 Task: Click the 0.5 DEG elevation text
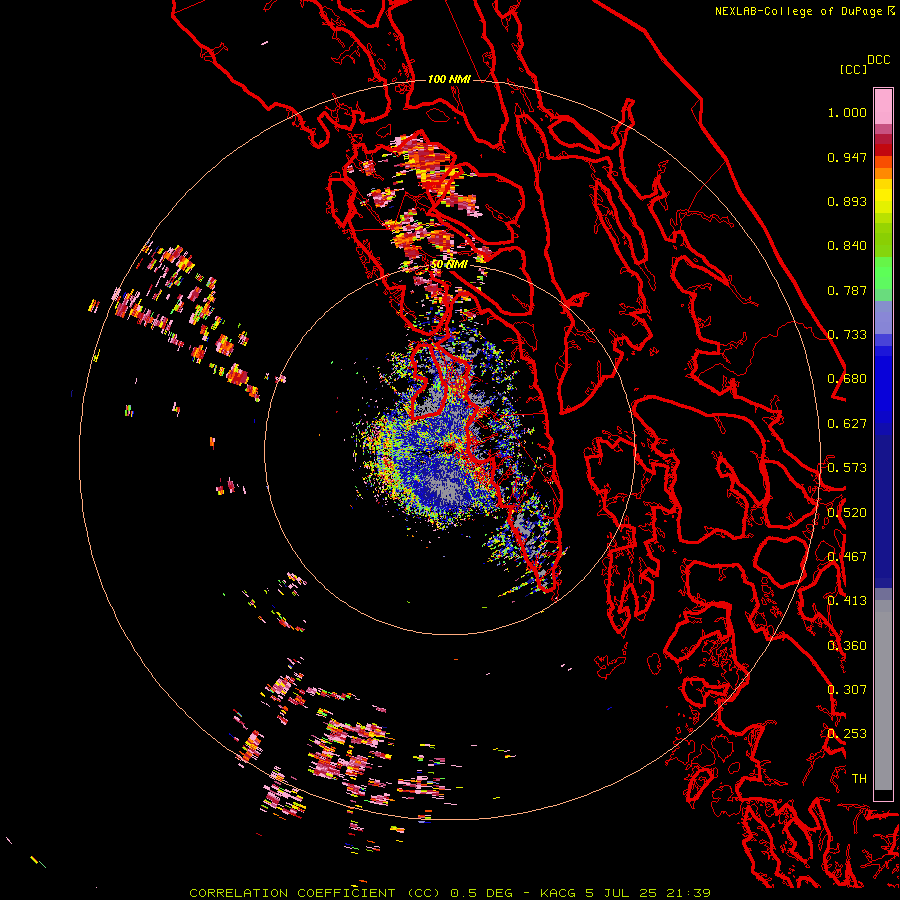click(x=483, y=893)
